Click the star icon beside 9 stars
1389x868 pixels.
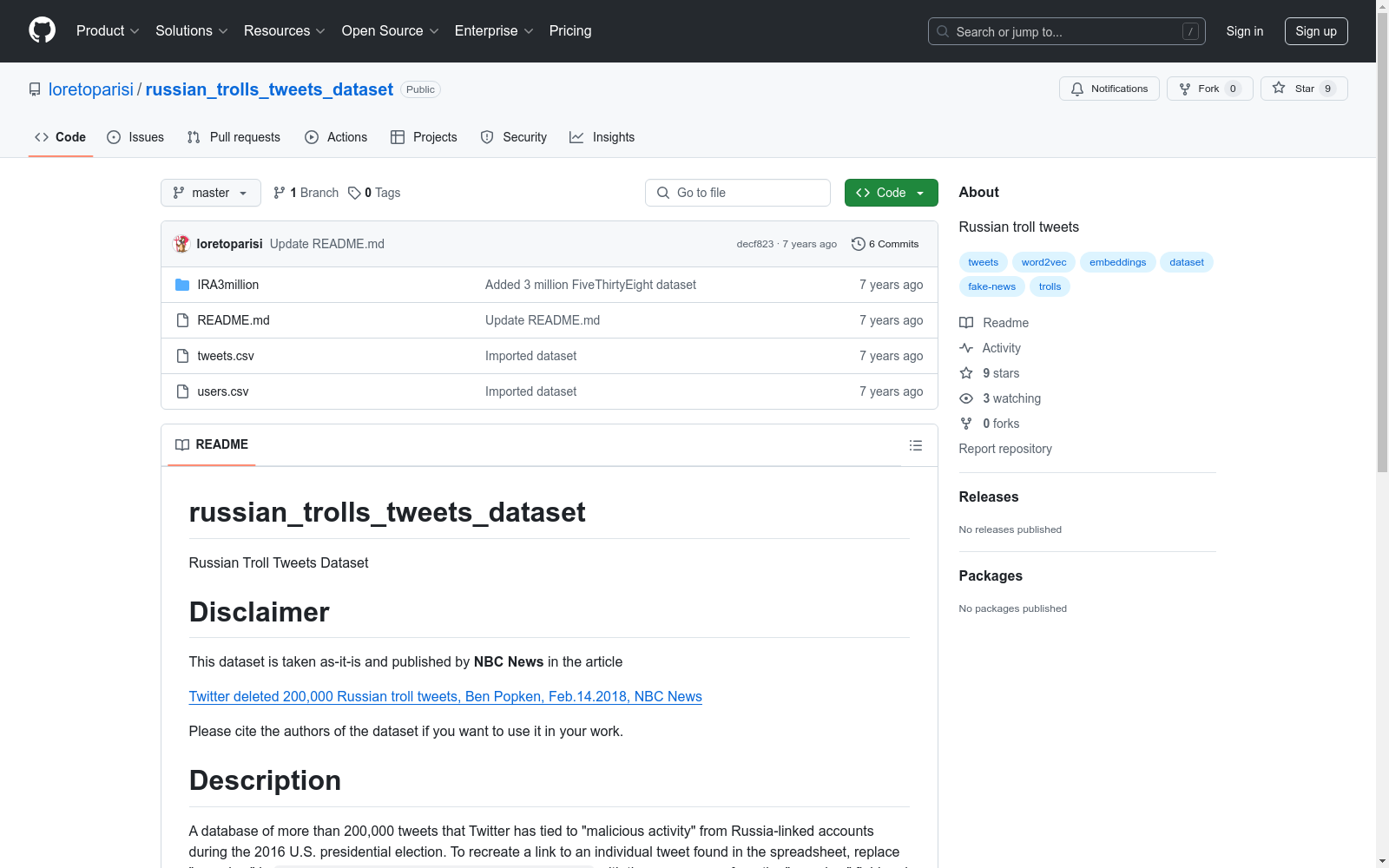966,373
